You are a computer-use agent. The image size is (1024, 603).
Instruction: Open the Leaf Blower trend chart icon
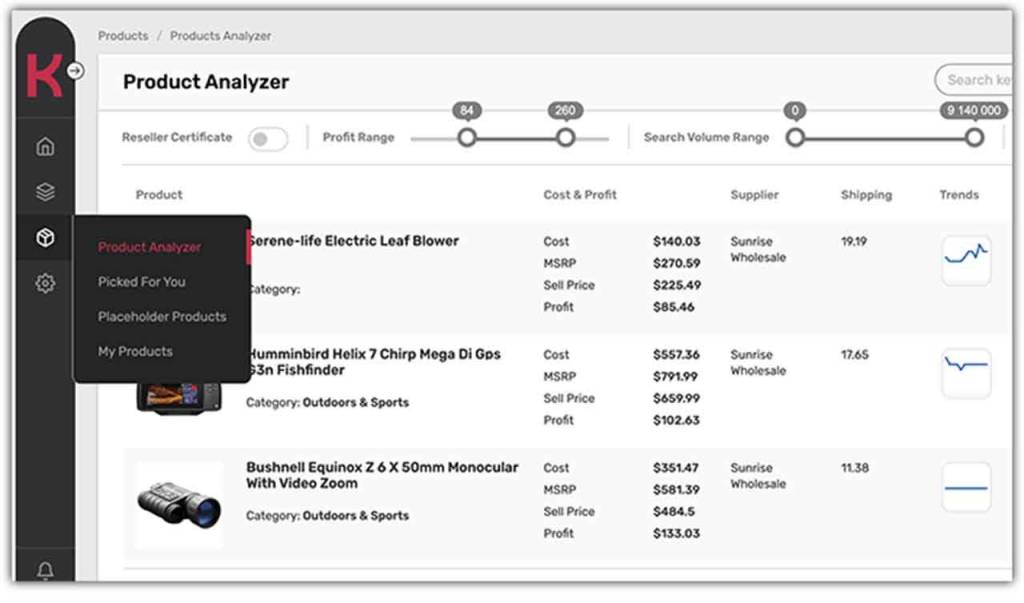pos(965,259)
